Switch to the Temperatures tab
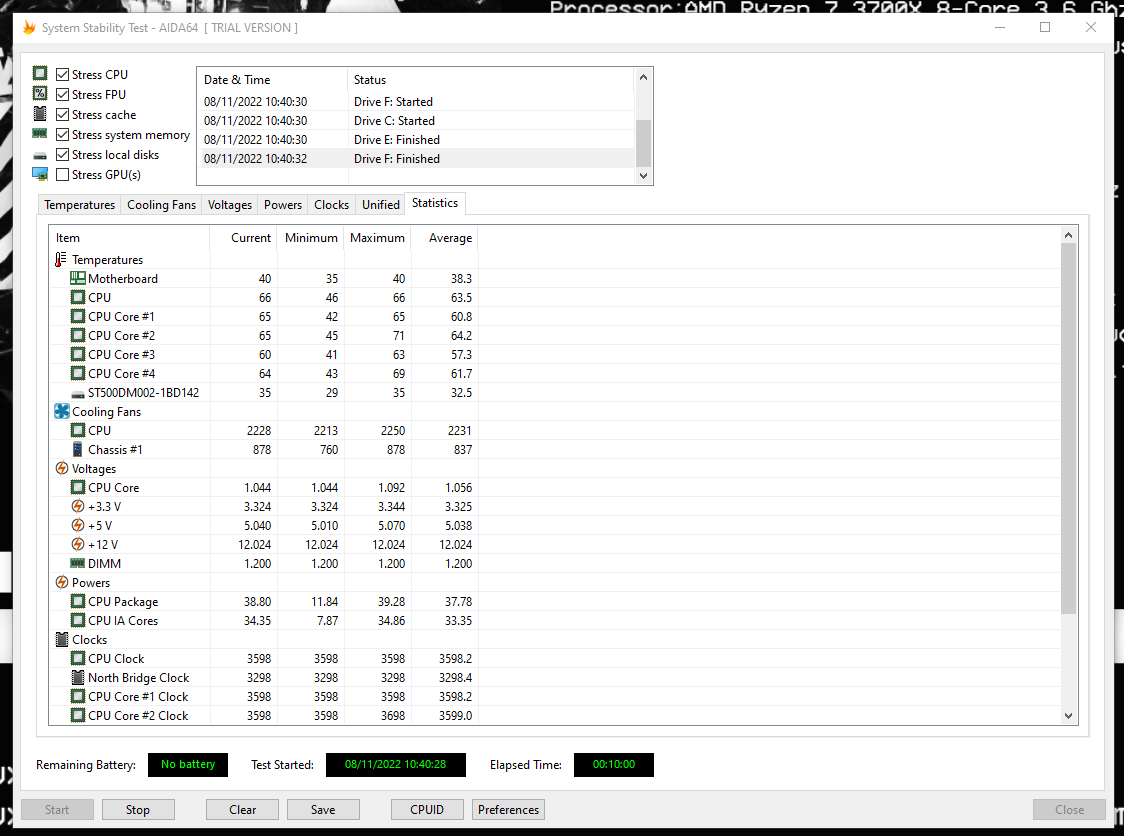Viewport: 1124px width, 836px height. click(79, 204)
